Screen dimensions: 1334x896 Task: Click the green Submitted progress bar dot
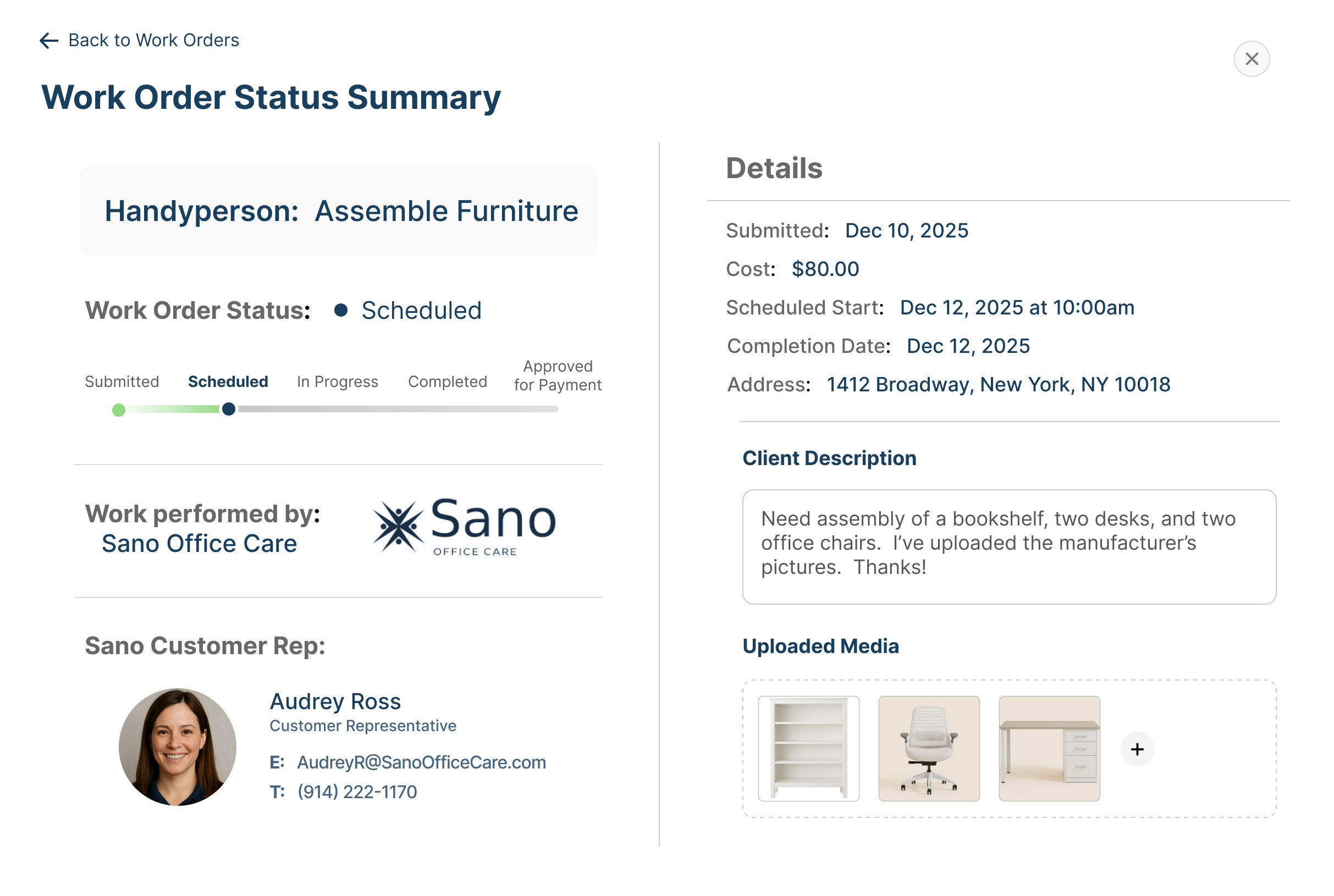119,410
